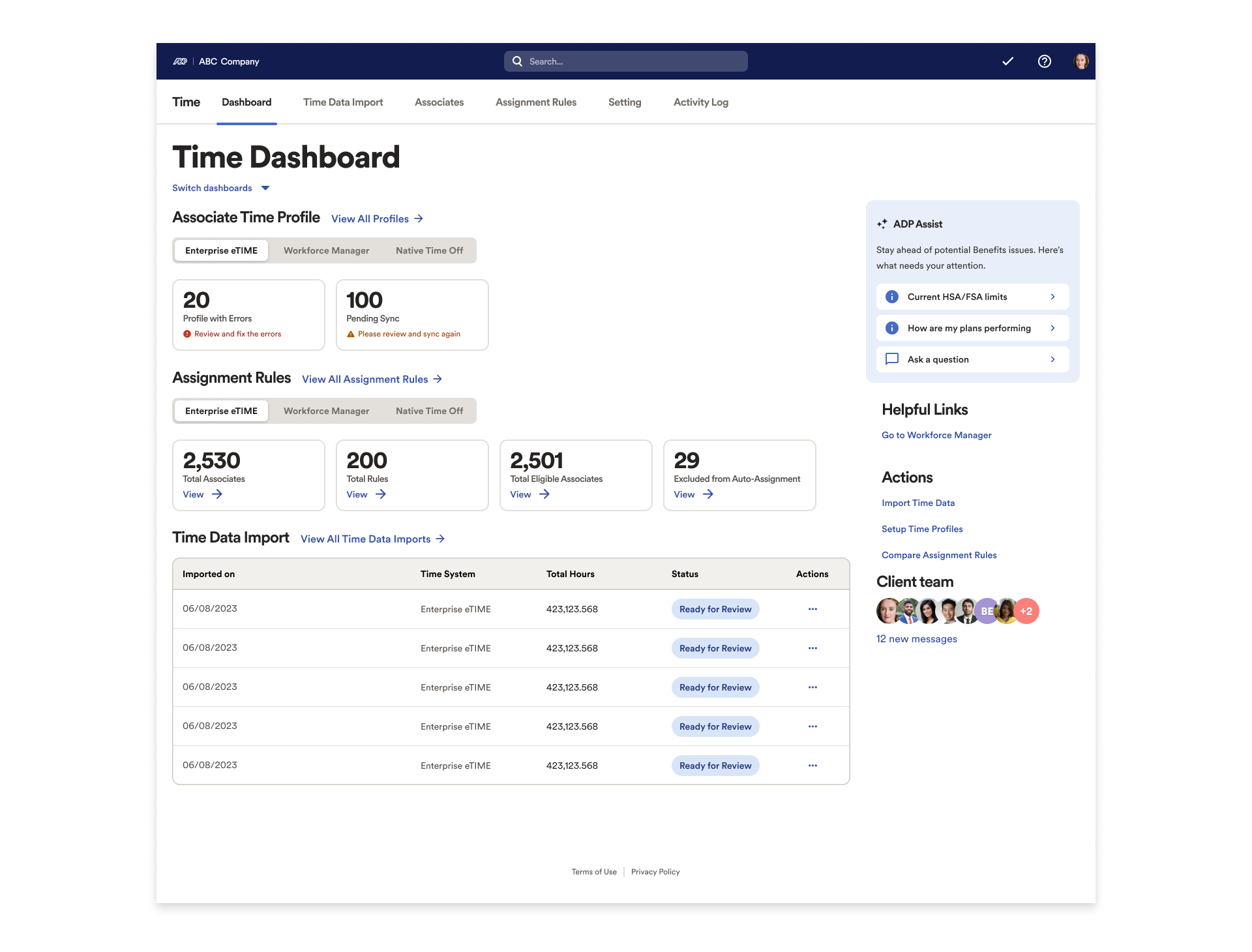Click the search magnifier icon
Screen dimensions: 1252x952
517,61
